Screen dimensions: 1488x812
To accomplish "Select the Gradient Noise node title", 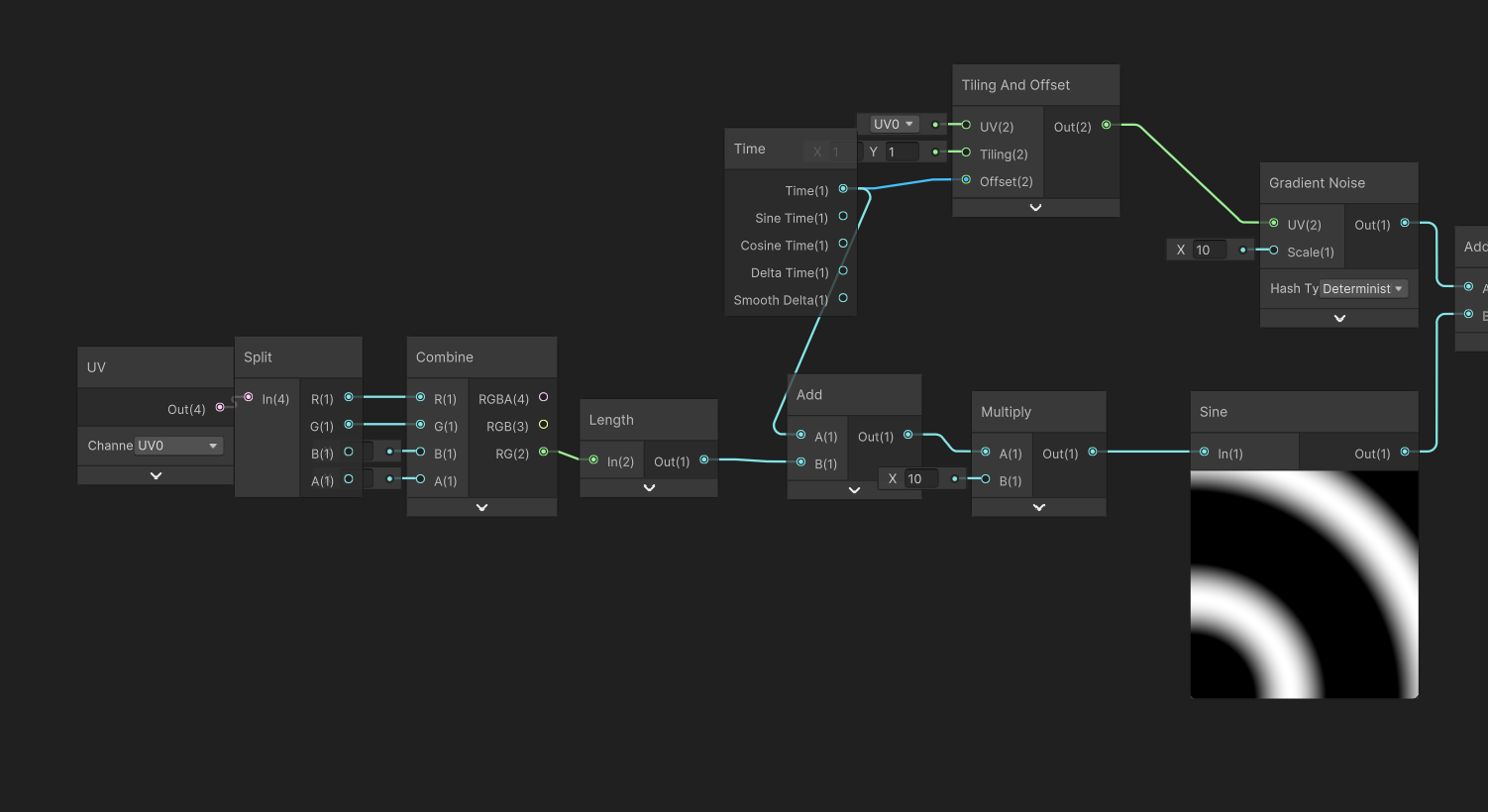I will 1317,183.
